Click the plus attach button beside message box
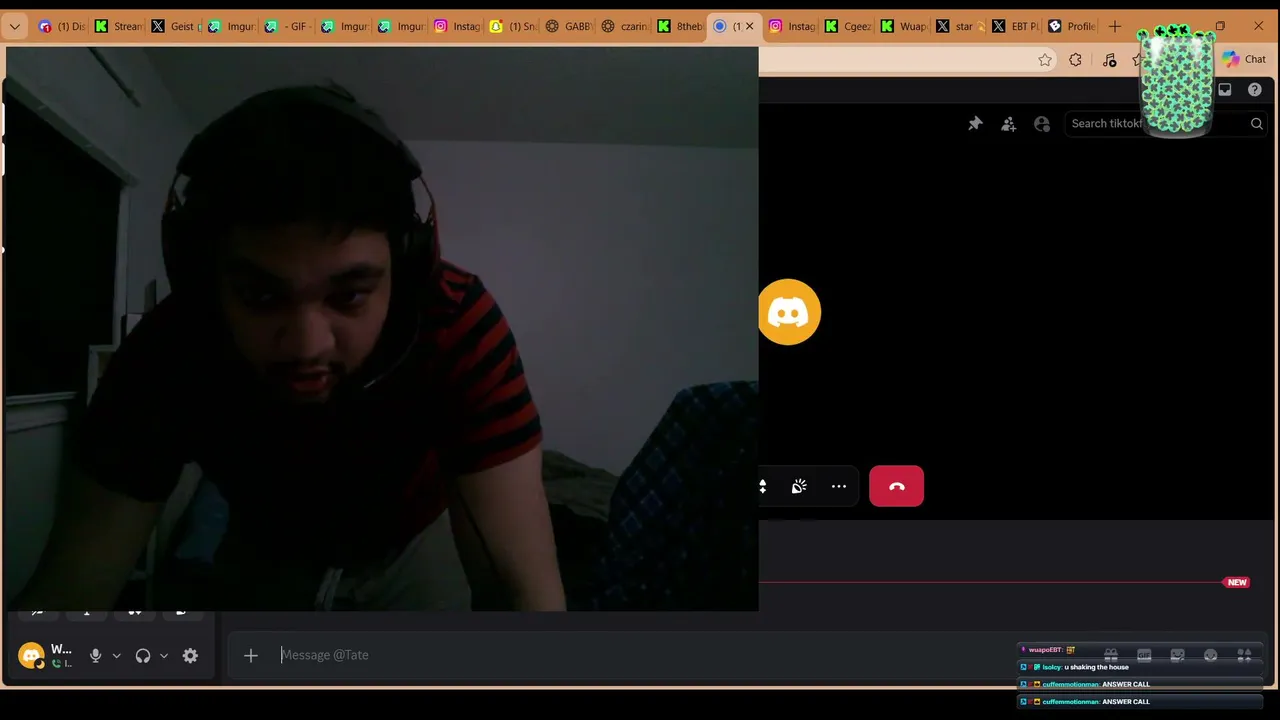The image size is (1280, 720). point(251,655)
